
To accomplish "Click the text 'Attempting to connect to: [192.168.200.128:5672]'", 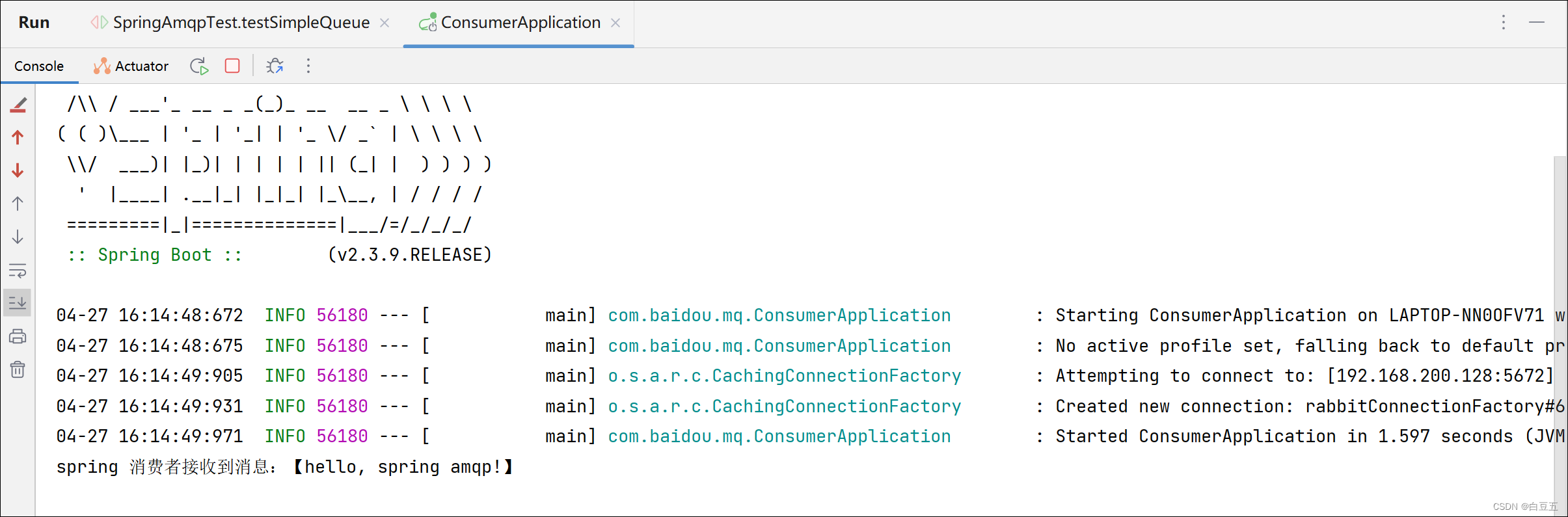I will click(1304, 376).
